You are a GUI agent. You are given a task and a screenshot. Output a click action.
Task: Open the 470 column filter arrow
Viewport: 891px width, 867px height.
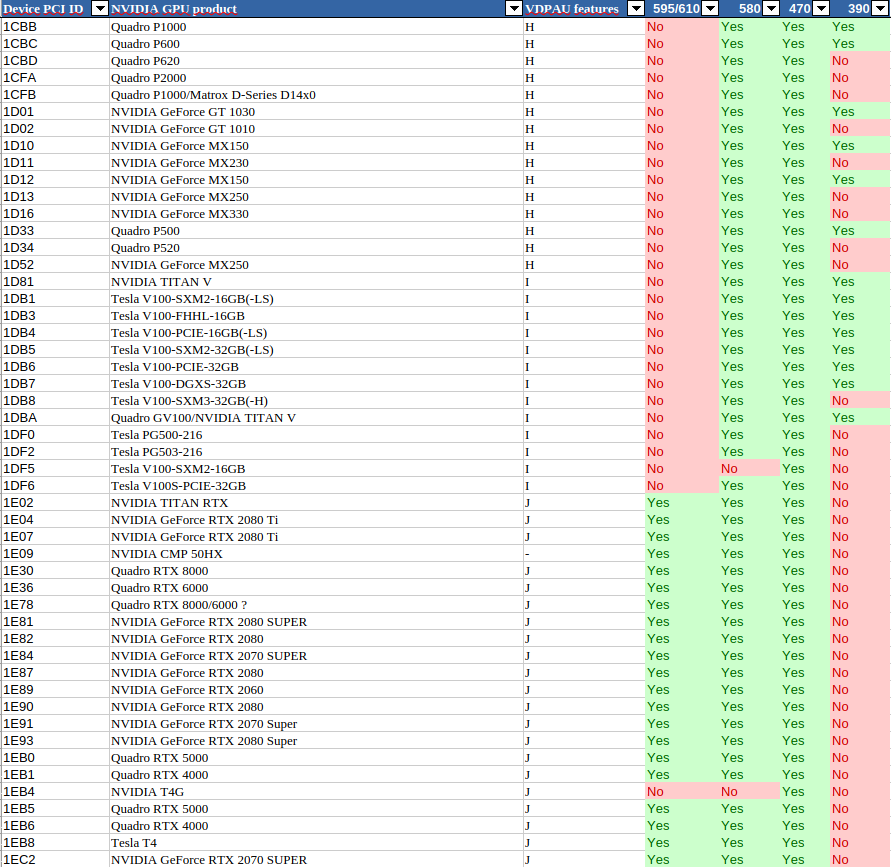[x=821, y=8]
